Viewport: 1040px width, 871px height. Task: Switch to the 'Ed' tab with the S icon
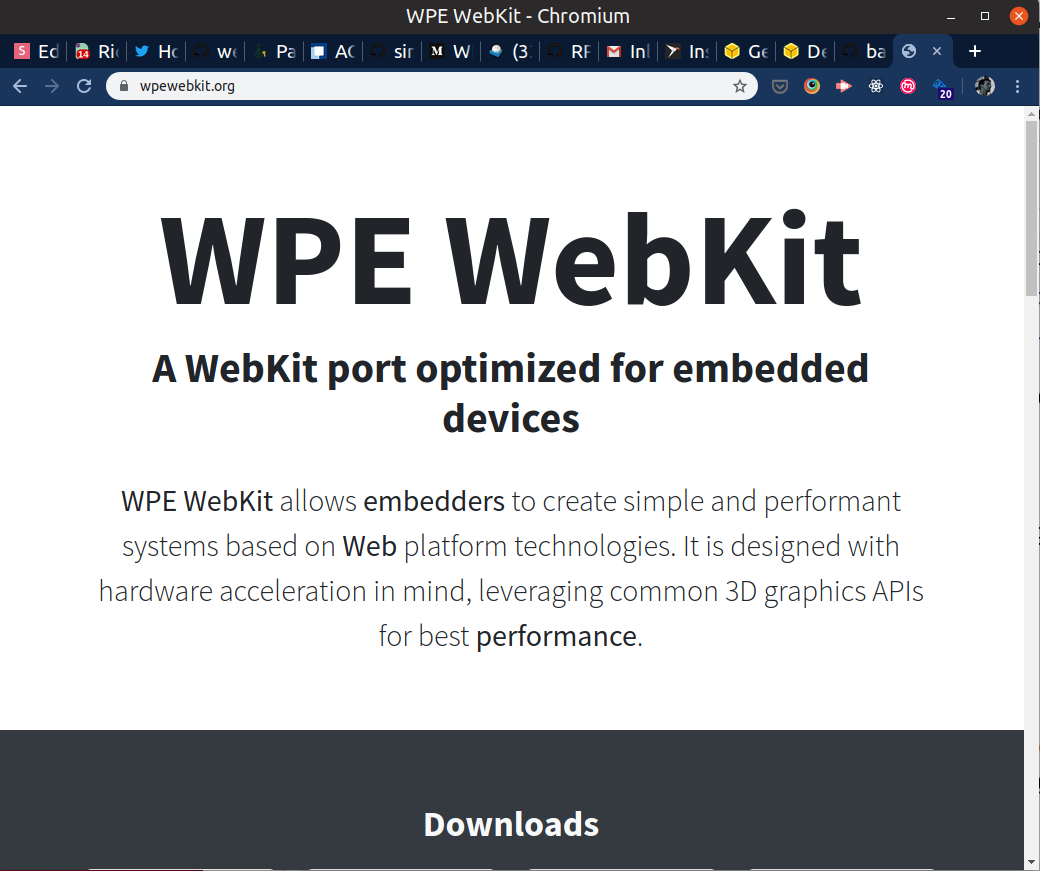(36, 51)
